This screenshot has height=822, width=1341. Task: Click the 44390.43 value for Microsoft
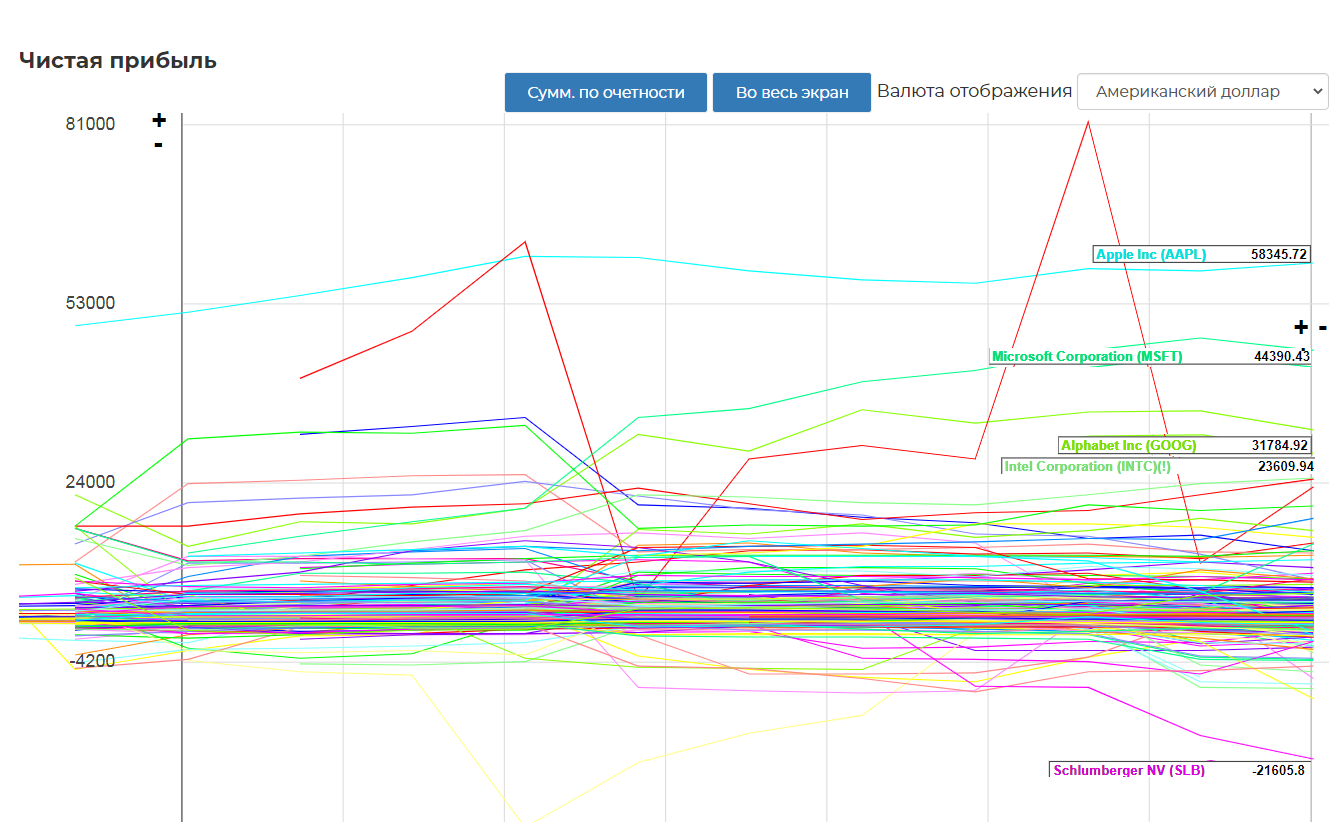1281,356
